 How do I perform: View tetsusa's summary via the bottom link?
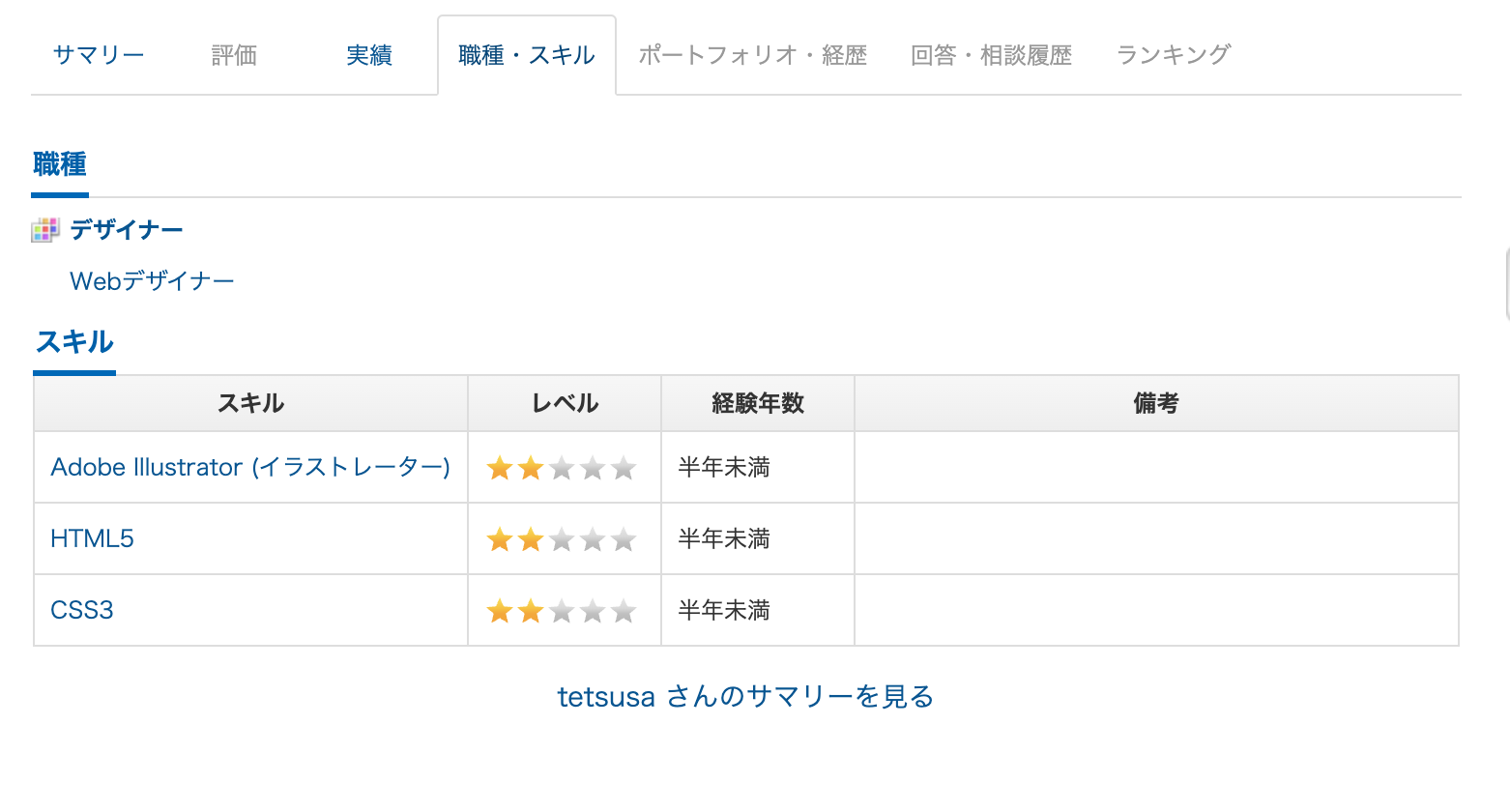click(745, 696)
